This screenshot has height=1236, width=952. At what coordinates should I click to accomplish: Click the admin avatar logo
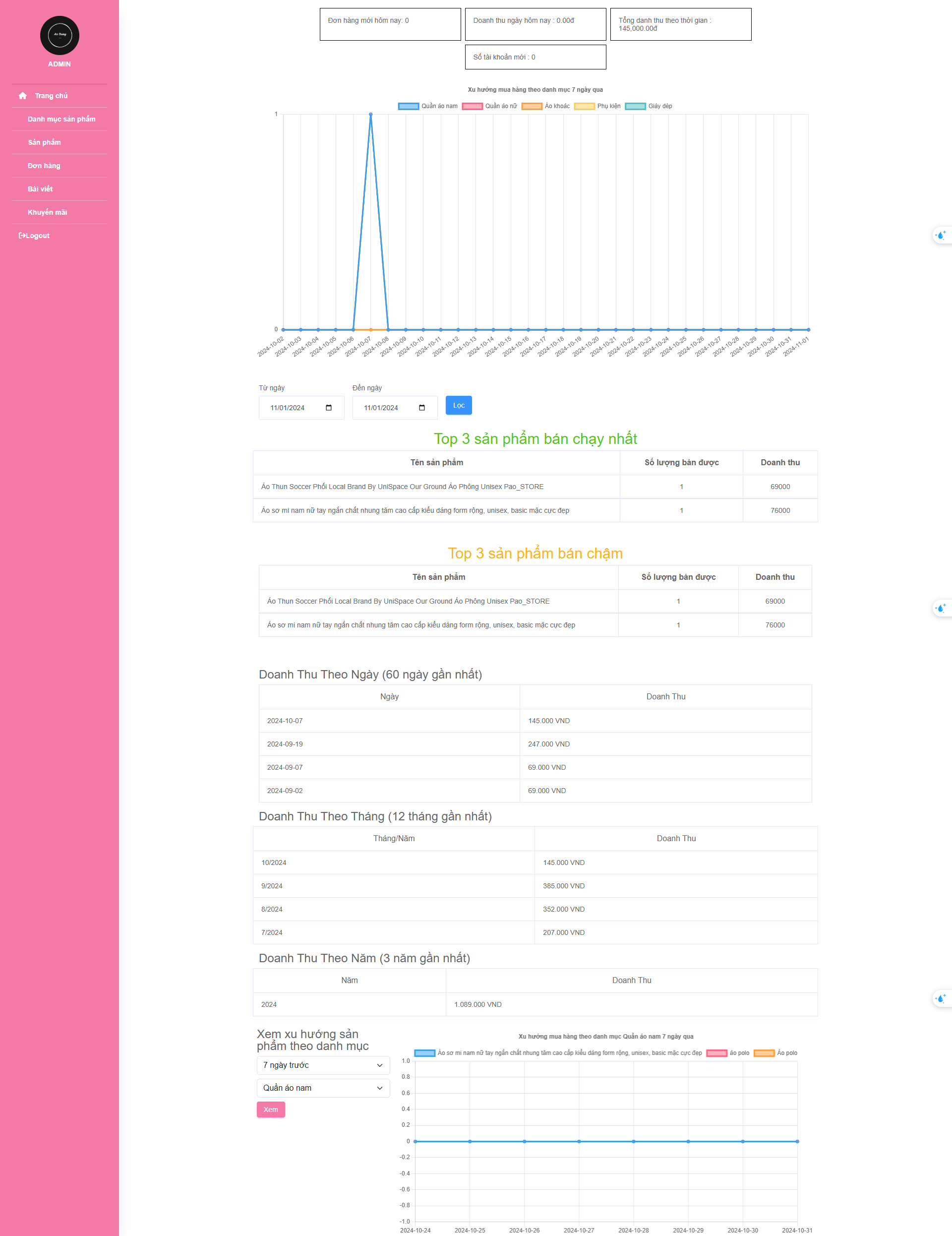(x=59, y=35)
